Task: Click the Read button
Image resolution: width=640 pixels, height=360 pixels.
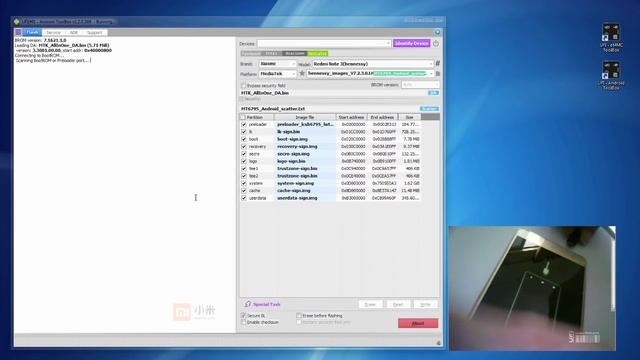Action: (398, 304)
